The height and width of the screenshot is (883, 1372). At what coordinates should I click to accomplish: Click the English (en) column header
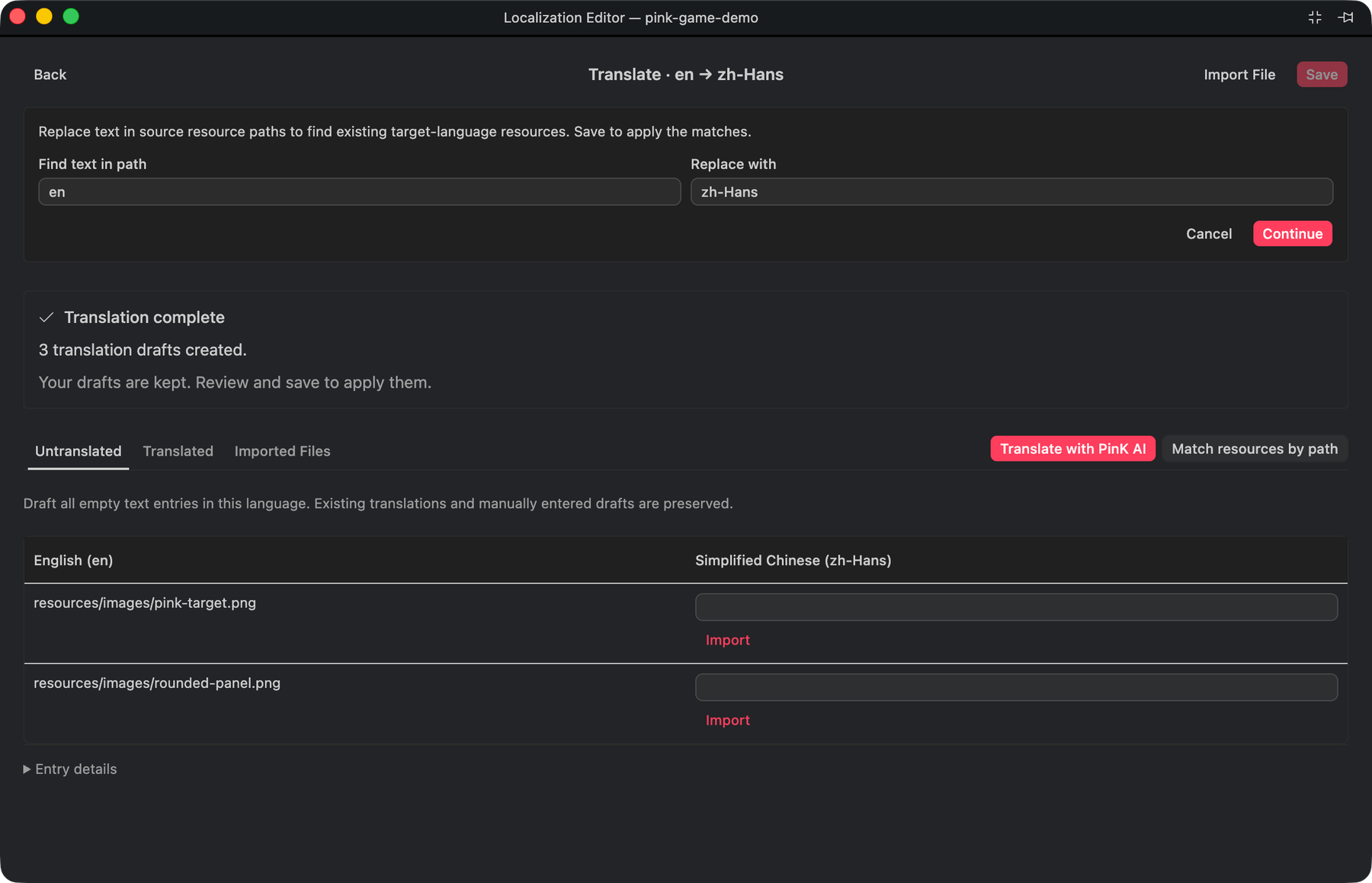(73, 560)
